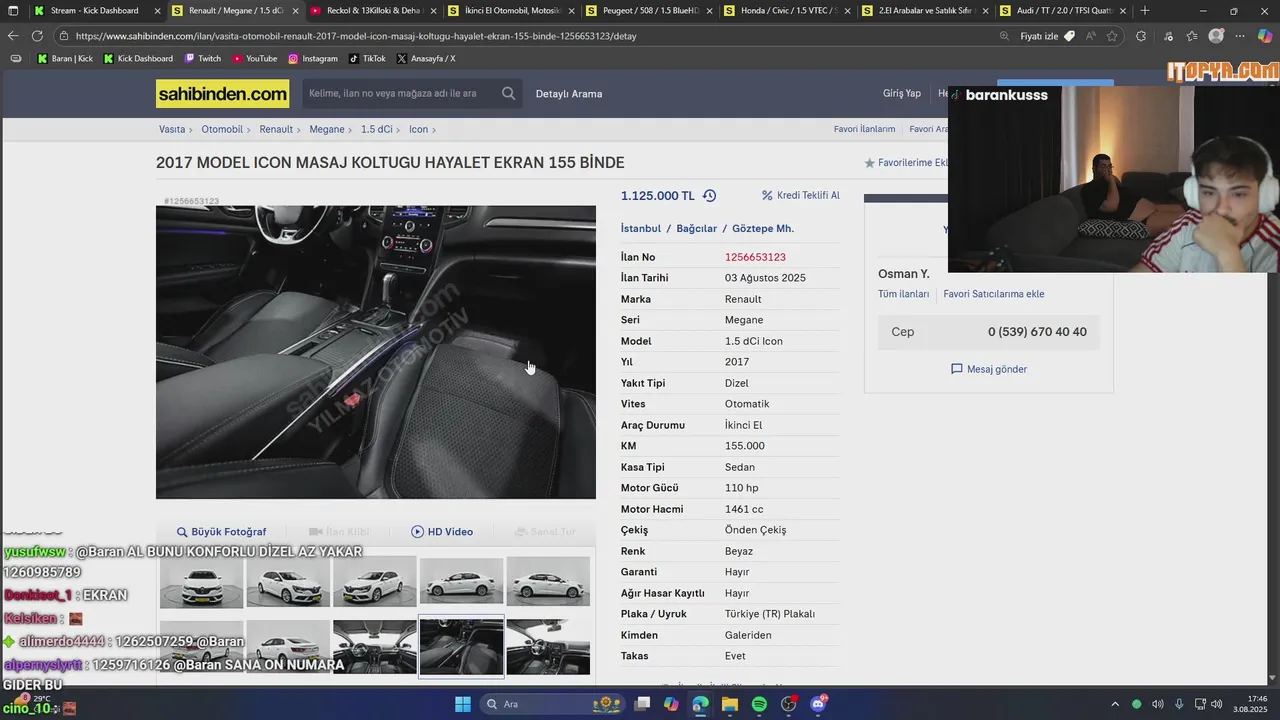Expand the Vasıta breadcrumb
This screenshot has width=1280, height=720.
click(172, 129)
